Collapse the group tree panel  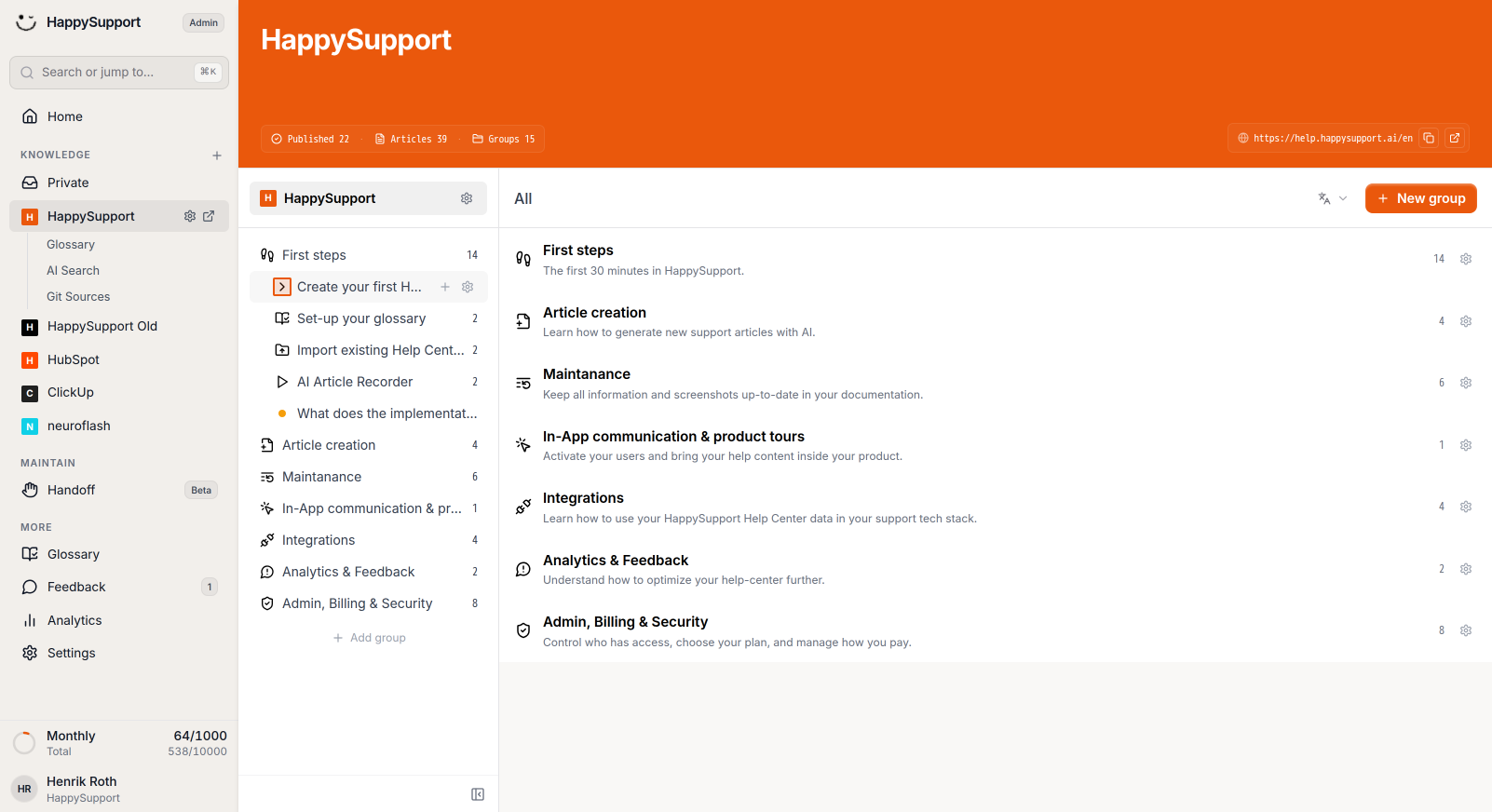click(478, 794)
